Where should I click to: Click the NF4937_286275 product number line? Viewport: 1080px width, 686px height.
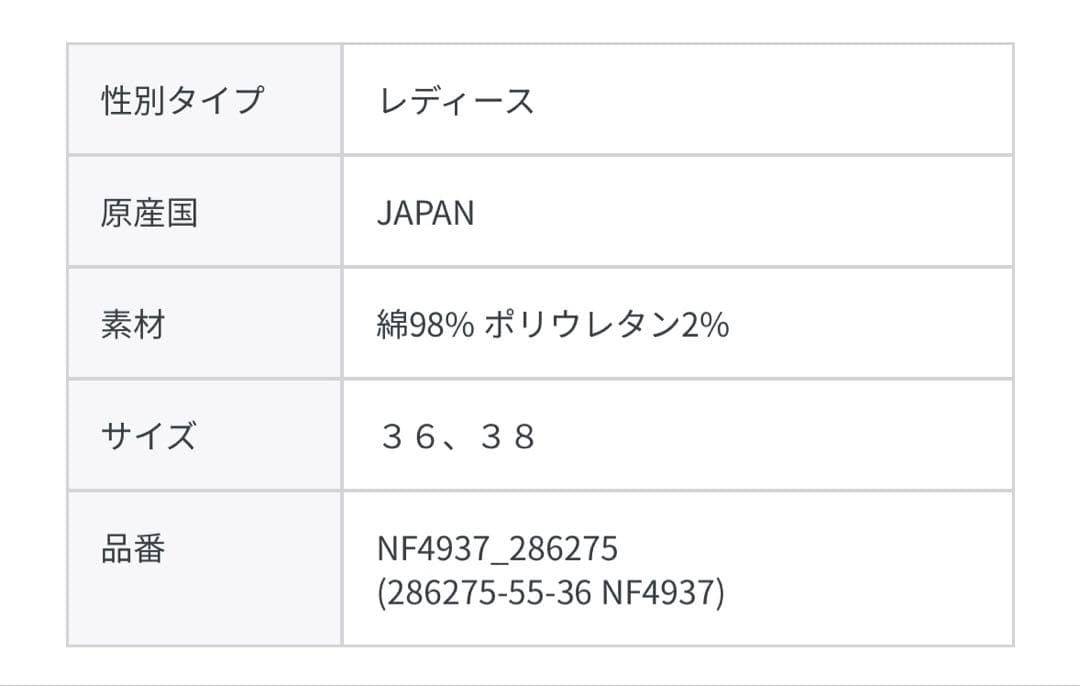click(x=497, y=548)
